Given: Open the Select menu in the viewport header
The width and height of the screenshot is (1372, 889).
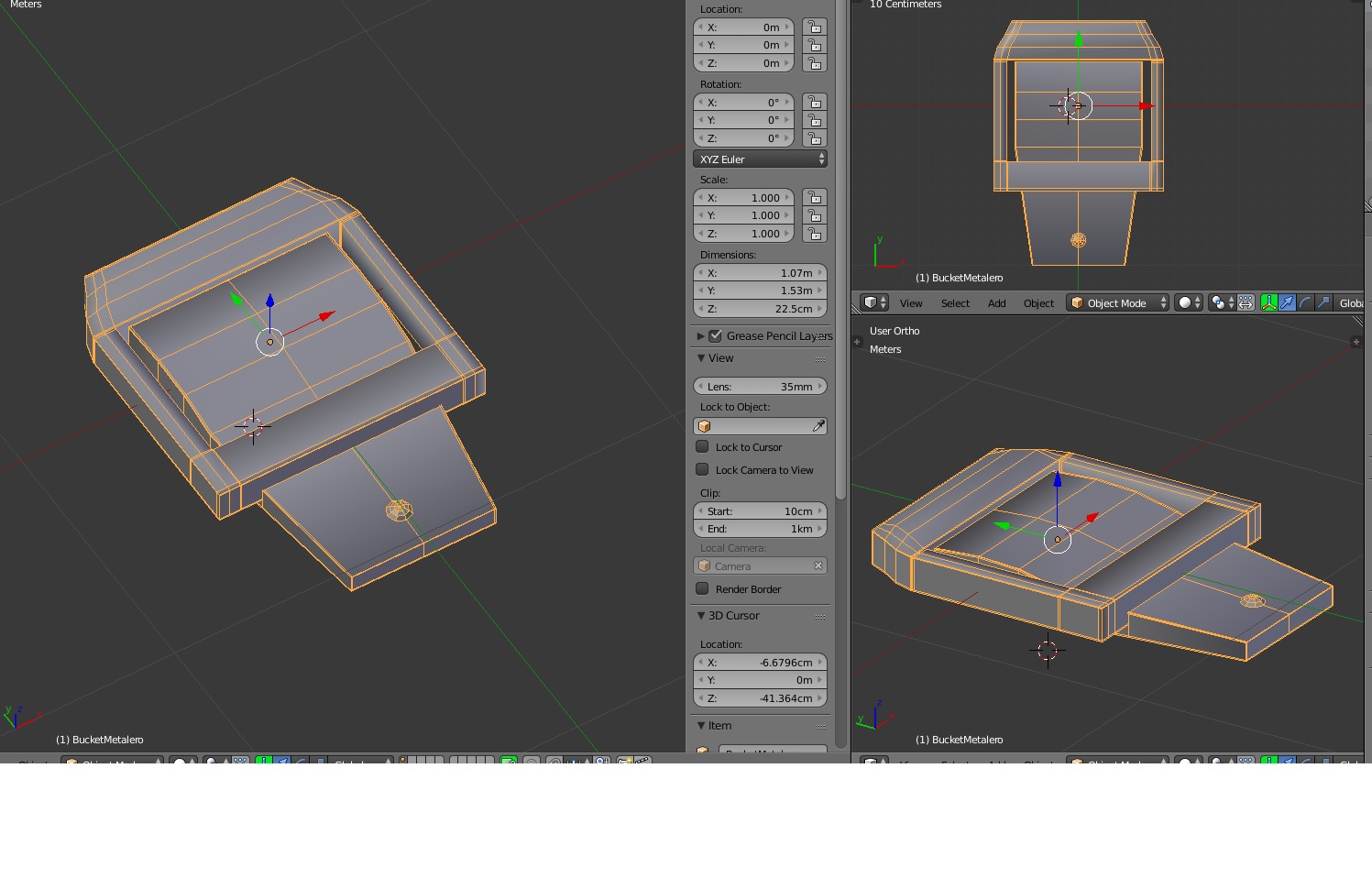Looking at the screenshot, I should pos(955,302).
